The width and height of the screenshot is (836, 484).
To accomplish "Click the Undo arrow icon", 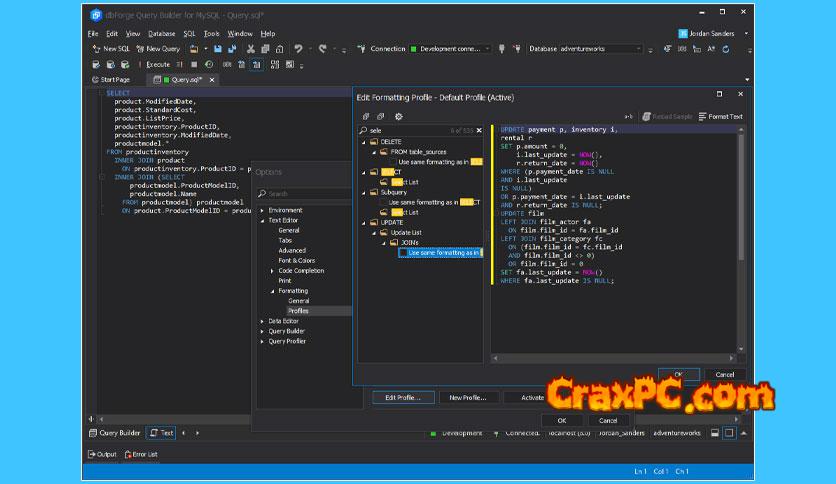I will click(x=298, y=48).
